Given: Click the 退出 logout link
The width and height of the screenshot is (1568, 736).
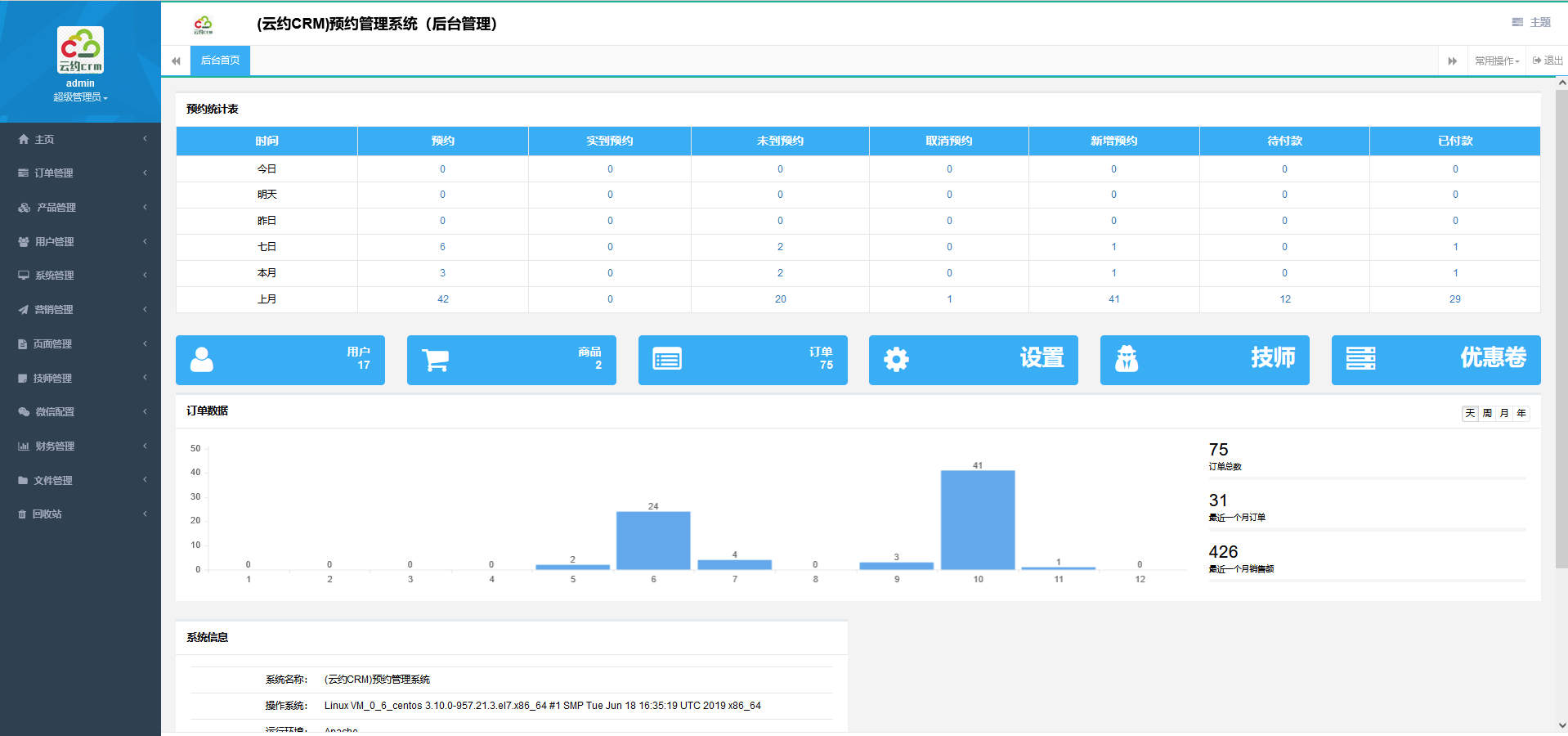Looking at the screenshot, I should [x=1548, y=61].
